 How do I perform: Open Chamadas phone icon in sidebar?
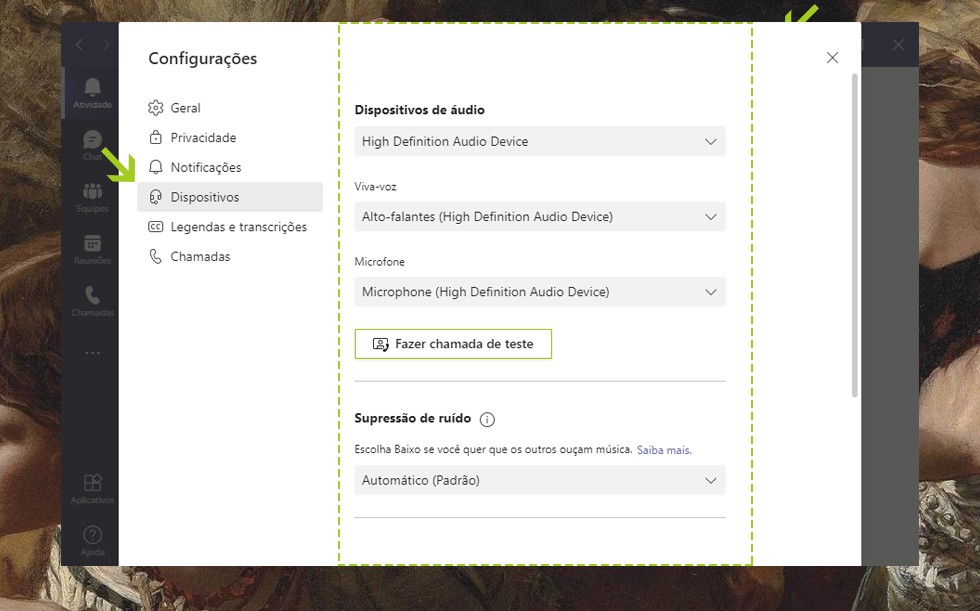click(92, 299)
